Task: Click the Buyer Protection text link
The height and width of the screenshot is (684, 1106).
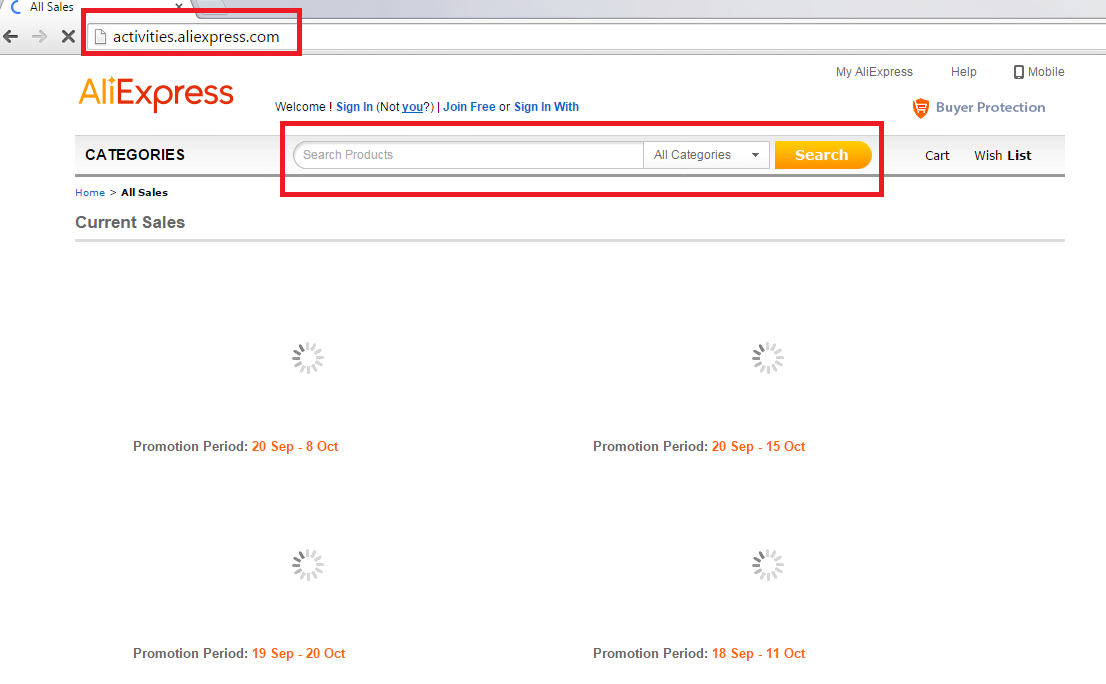Action: coord(990,107)
